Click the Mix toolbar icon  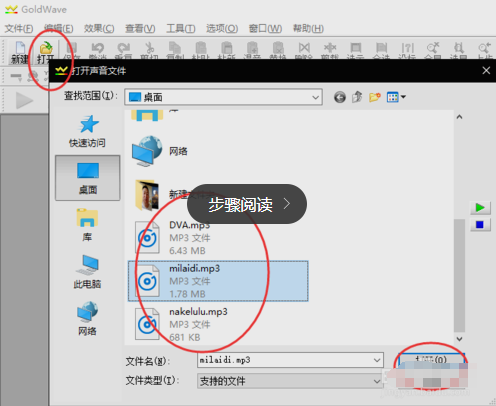[x=252, y=50]
